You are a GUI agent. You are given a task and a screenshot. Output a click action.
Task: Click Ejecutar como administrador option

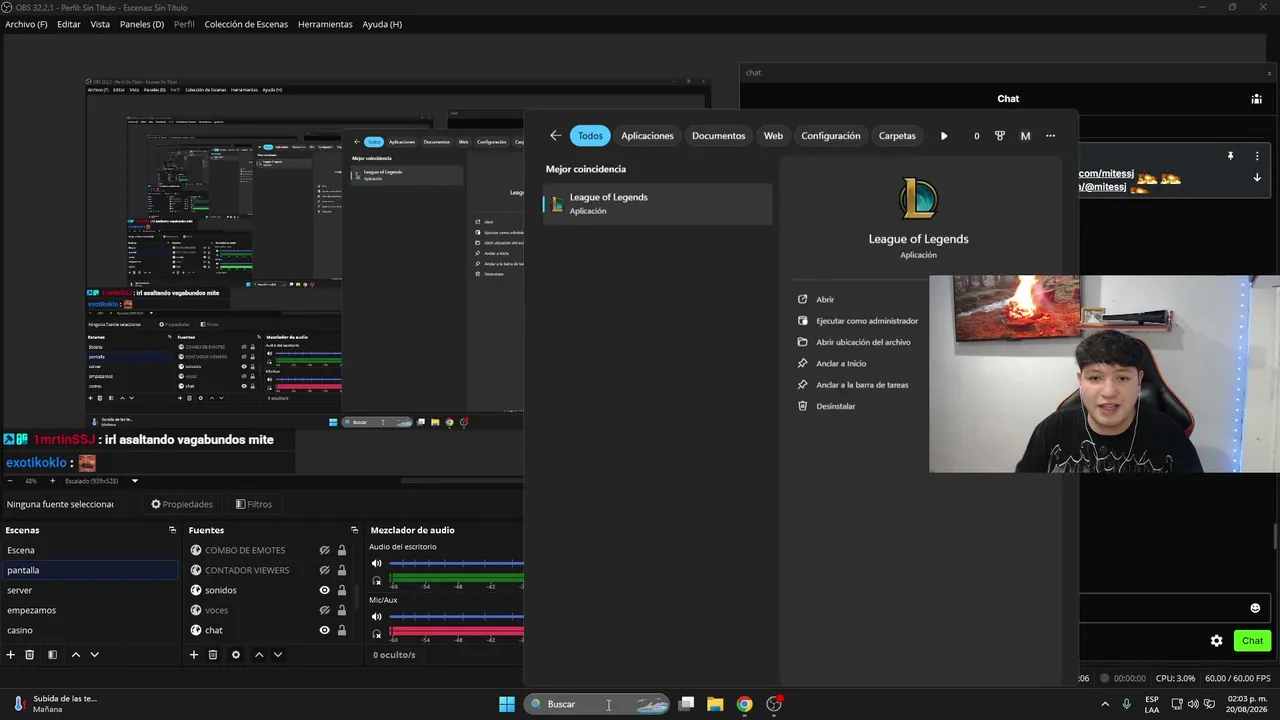click(858, 321)
